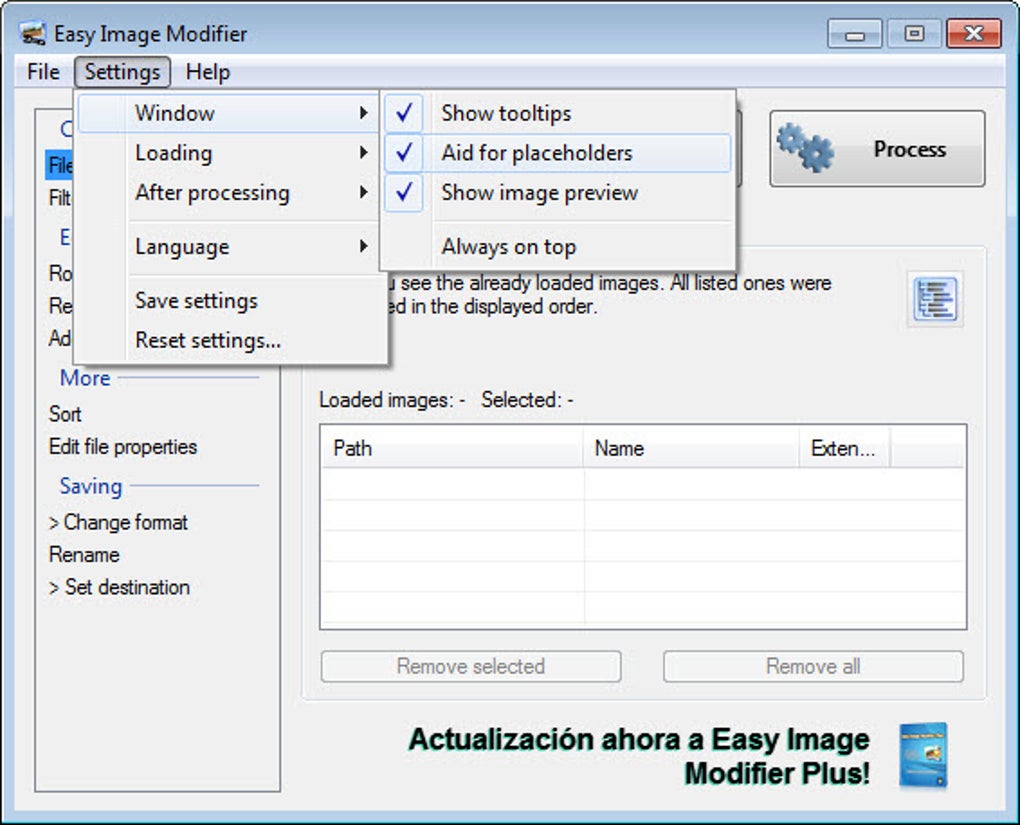Click the list view icon beside description
Viewport: 1020px width, 825px height.
[935, 299]
